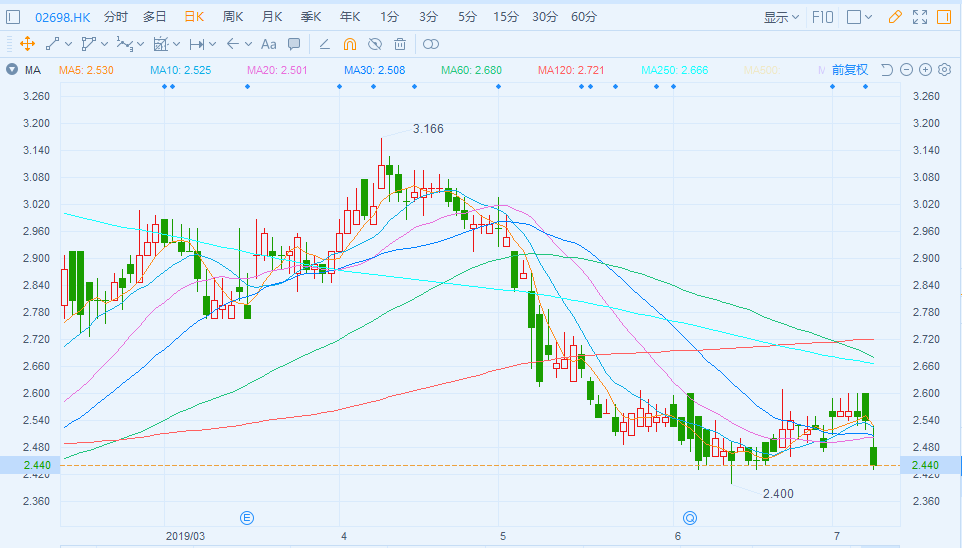Click the 前复权 adjustment button
Viewport: 962px width, 548px height.
coord(849,70)
